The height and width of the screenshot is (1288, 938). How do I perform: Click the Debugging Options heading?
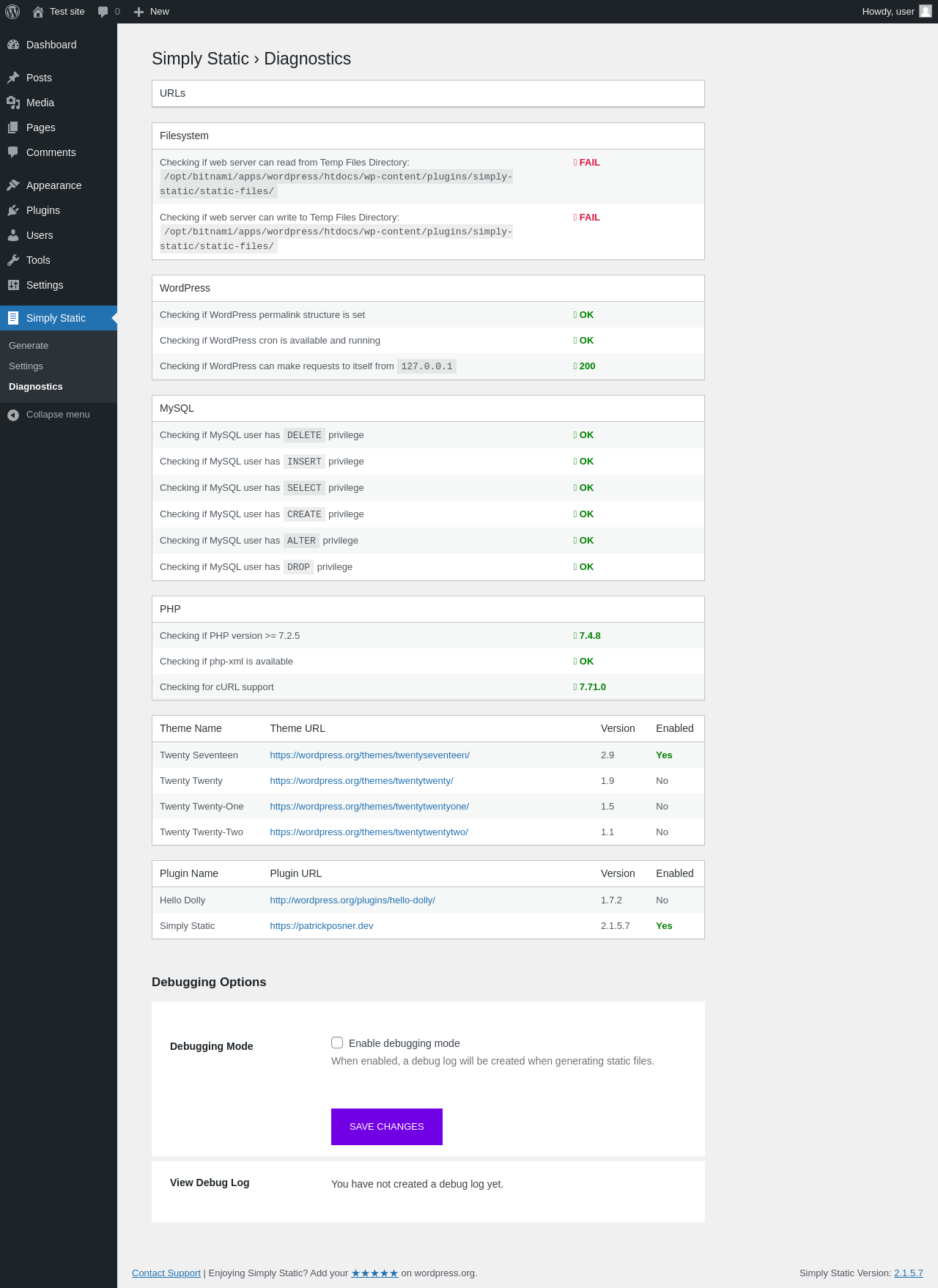tap(209, 982)
